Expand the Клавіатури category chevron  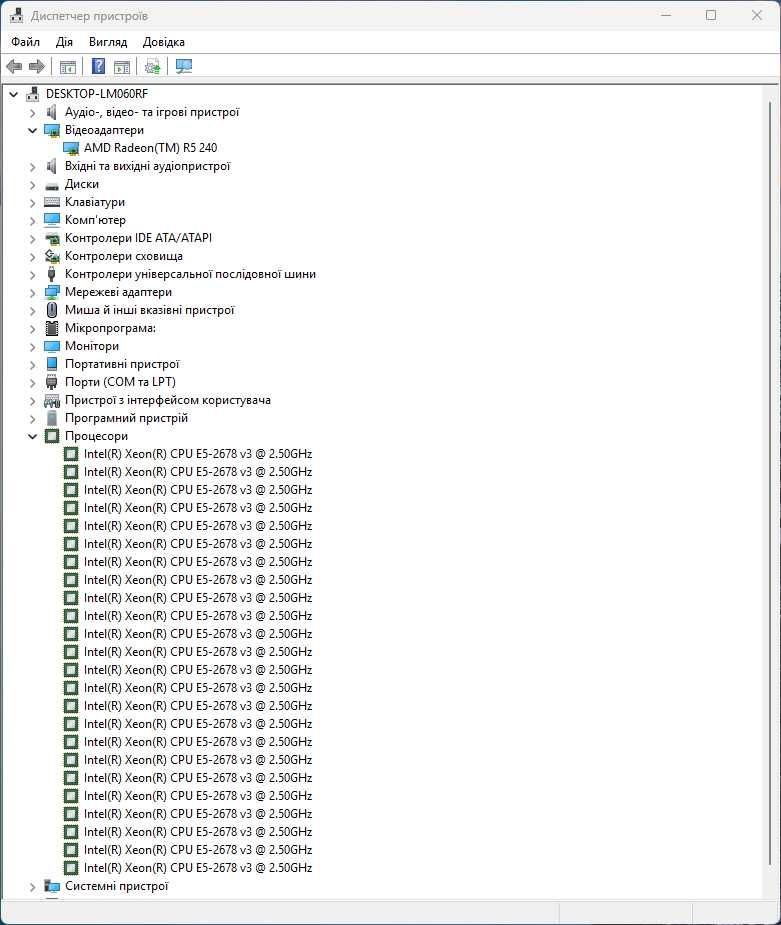(32, 203)
